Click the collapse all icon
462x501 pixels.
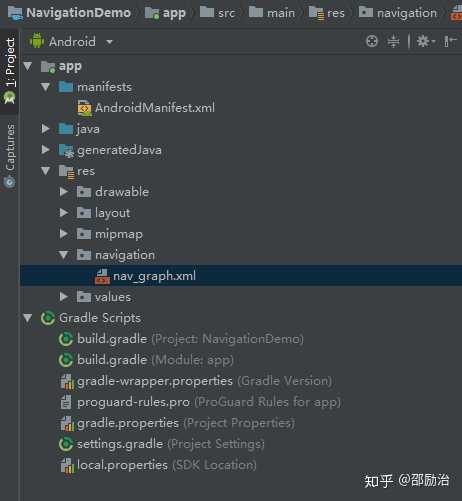tap(393, 42)
